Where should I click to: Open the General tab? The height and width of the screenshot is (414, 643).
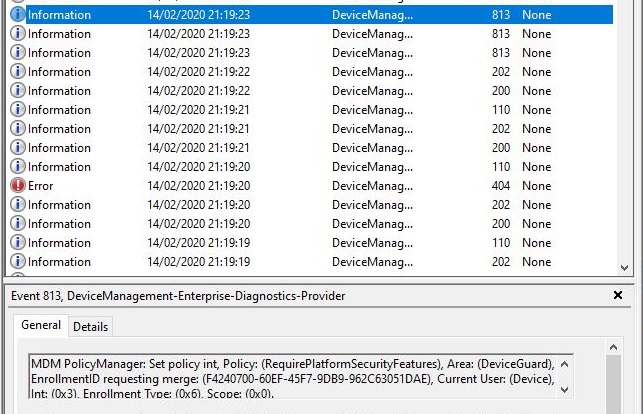[x=41, y=326]
